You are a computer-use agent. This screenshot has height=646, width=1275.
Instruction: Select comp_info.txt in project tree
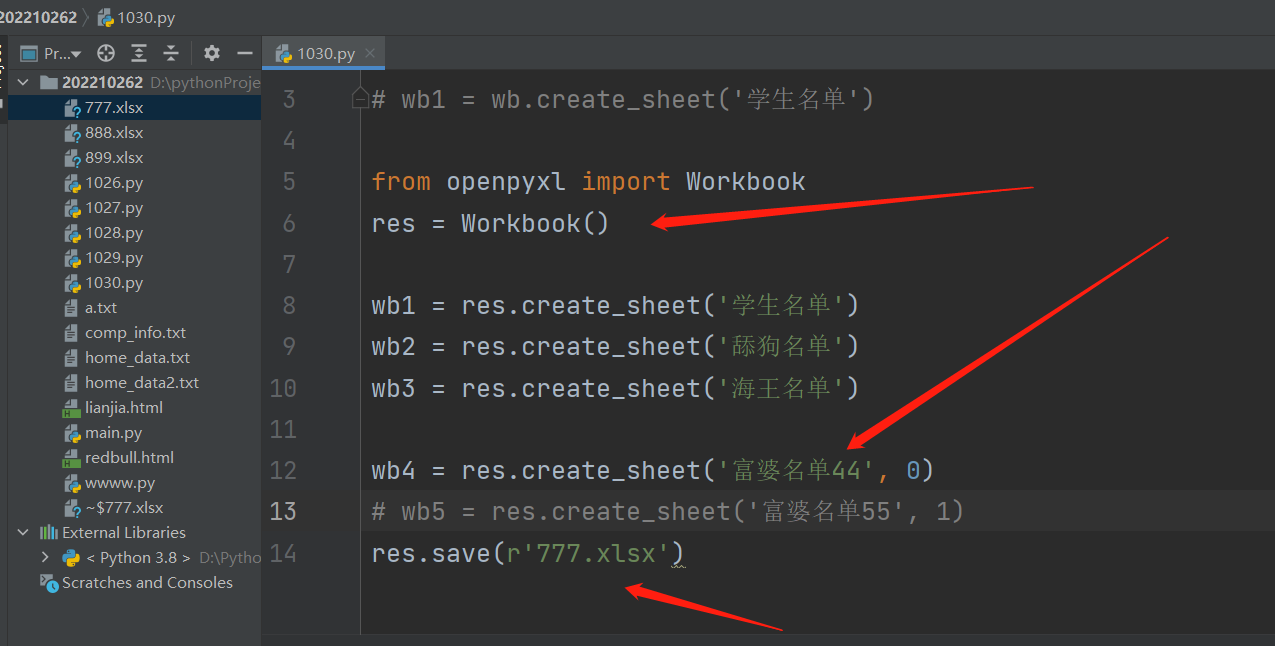point(135,333)
